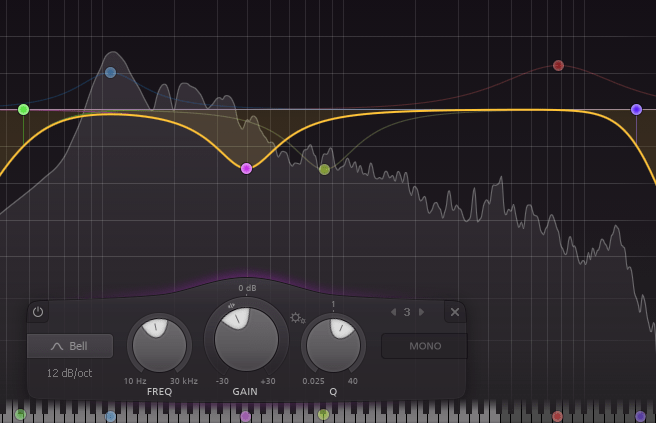Click the blue marker on piano keyboard
This screenshot has width=656, height=423.
[x=111, y=416]
